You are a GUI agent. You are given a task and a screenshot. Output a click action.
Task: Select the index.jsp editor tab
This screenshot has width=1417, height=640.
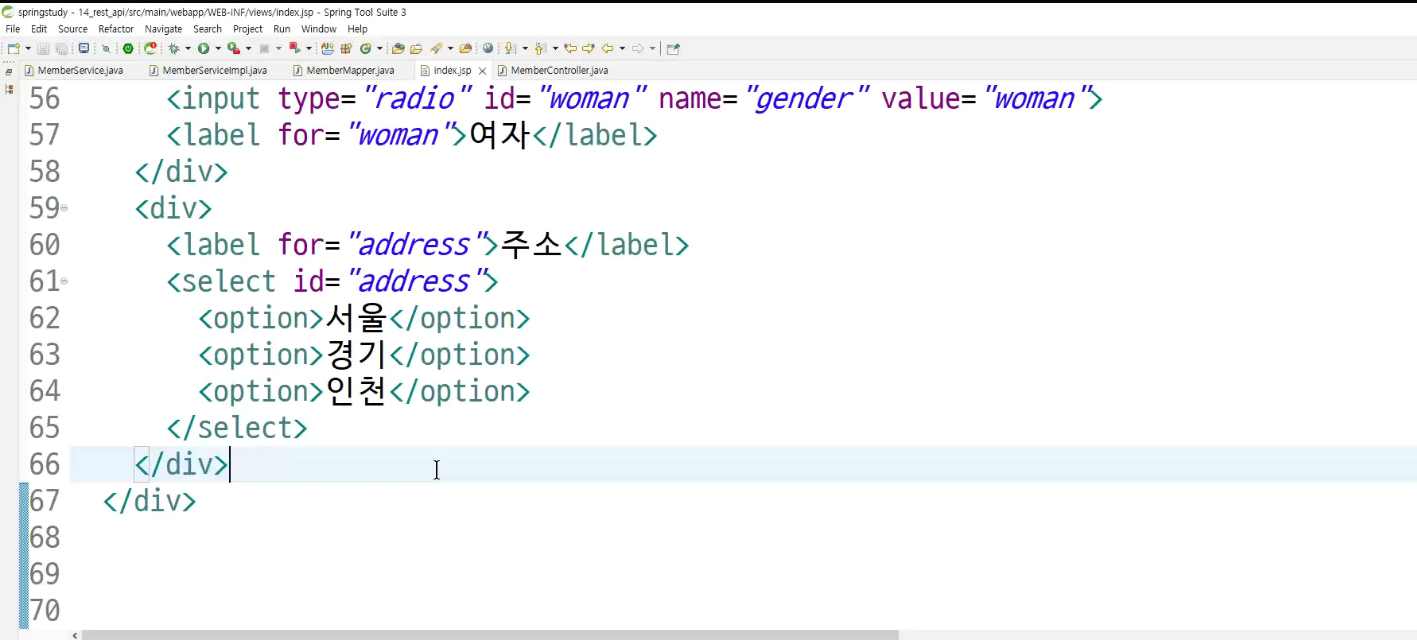click(x=452, y=70)
